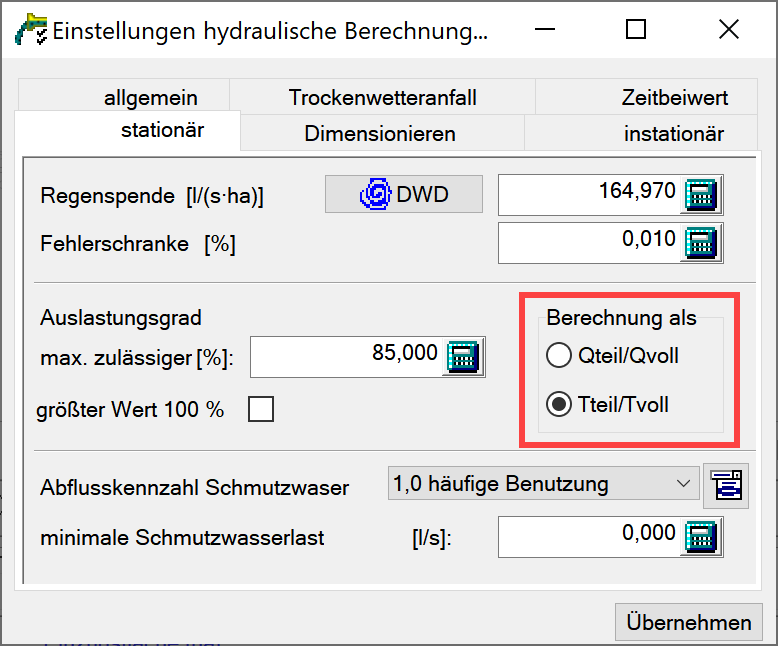Switch to the allgemein tab
The height and width of the screenshot is (646, 778).
(150, 98)
